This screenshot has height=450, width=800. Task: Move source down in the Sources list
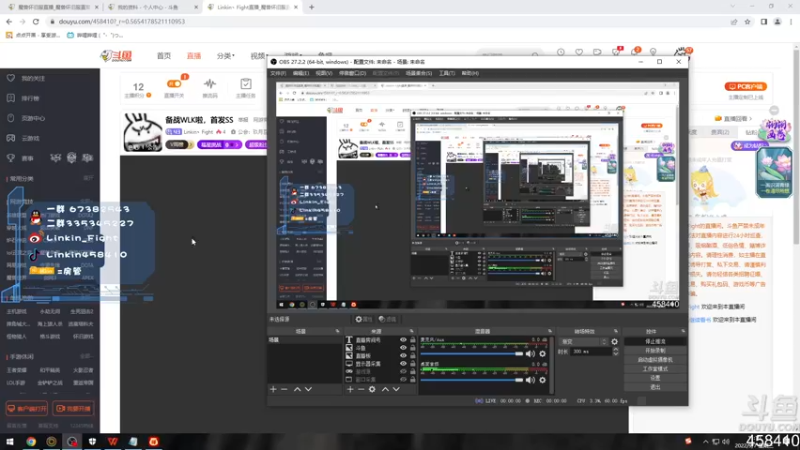click(396, 389)
